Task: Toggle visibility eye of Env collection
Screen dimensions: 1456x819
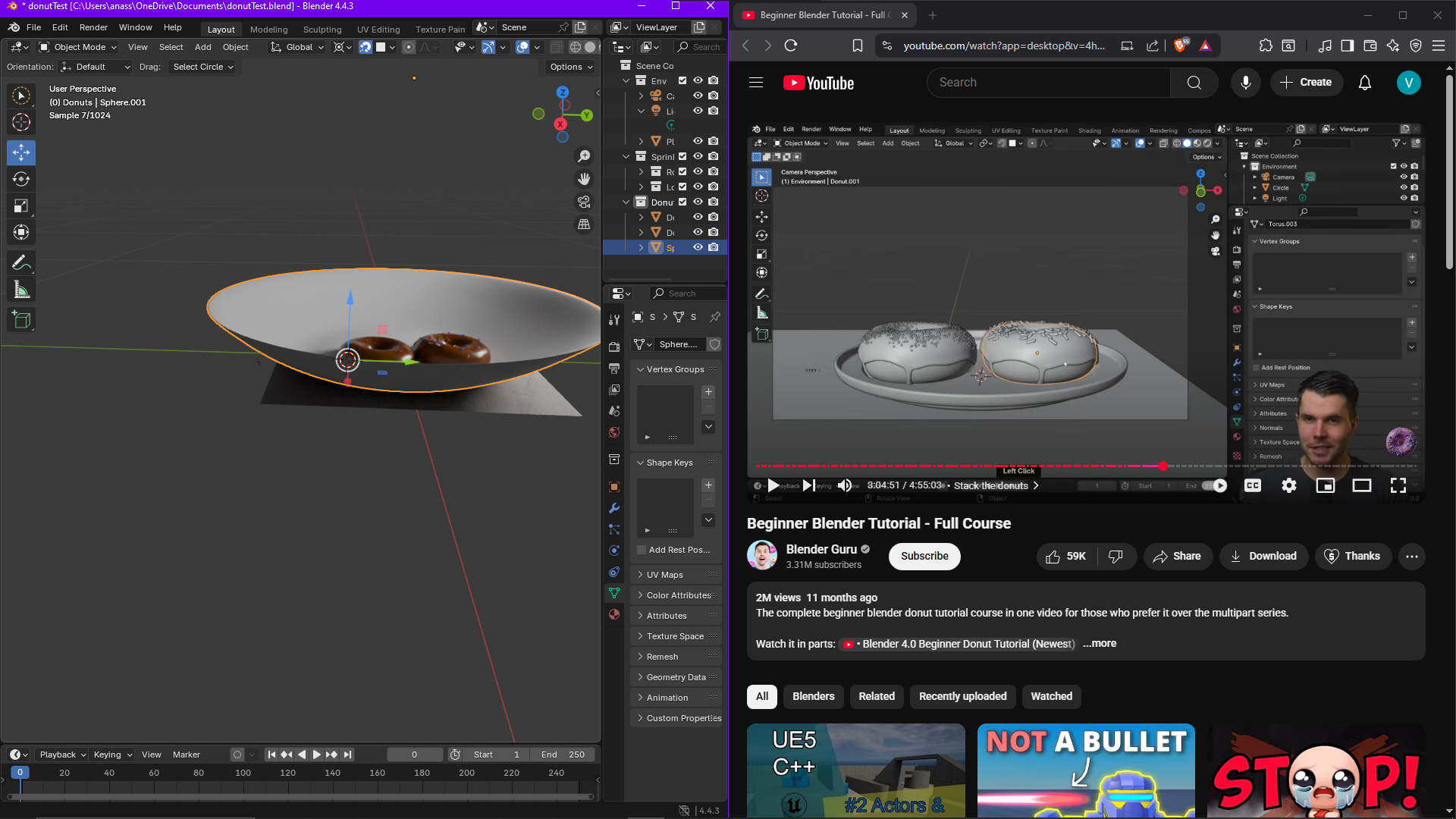Action: (x=698, y=80)
